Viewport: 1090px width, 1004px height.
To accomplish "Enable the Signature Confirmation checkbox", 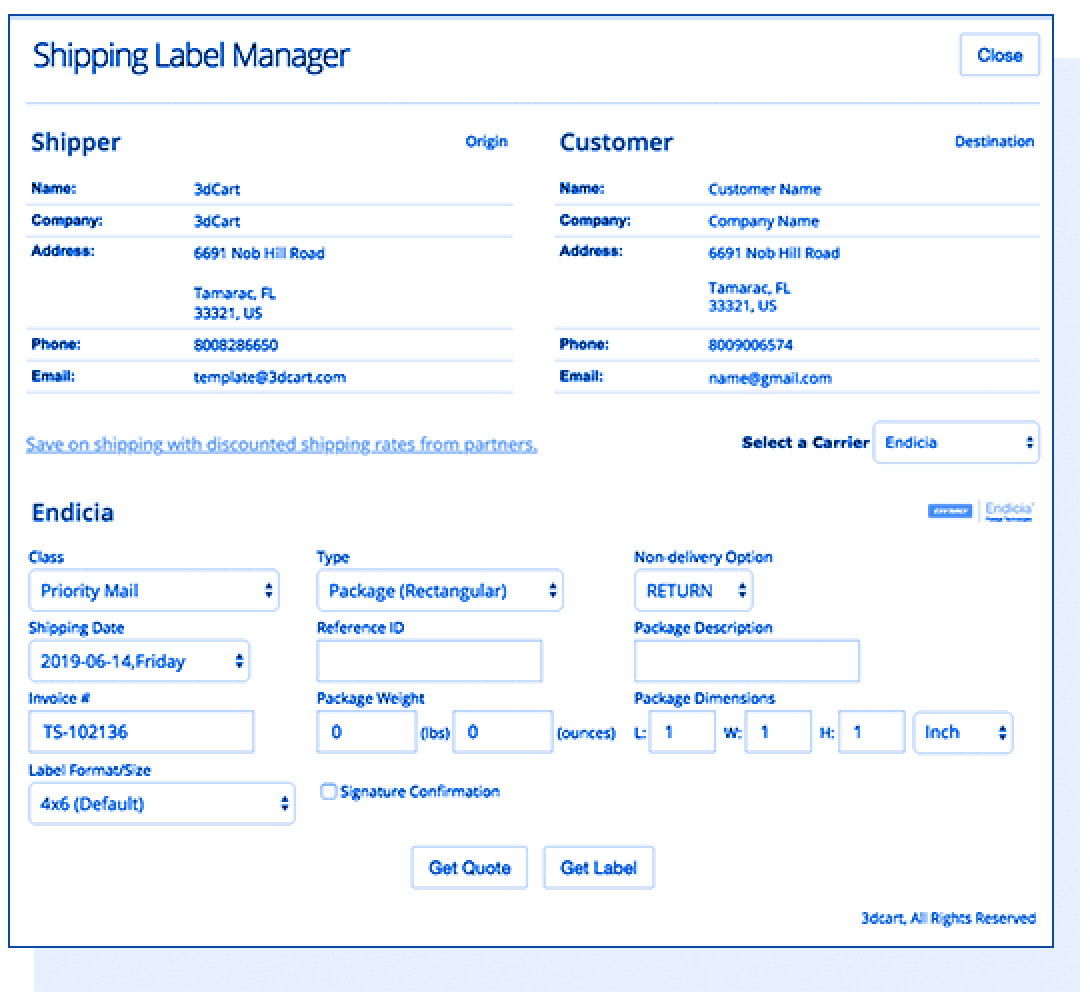I will pos(328,792).
